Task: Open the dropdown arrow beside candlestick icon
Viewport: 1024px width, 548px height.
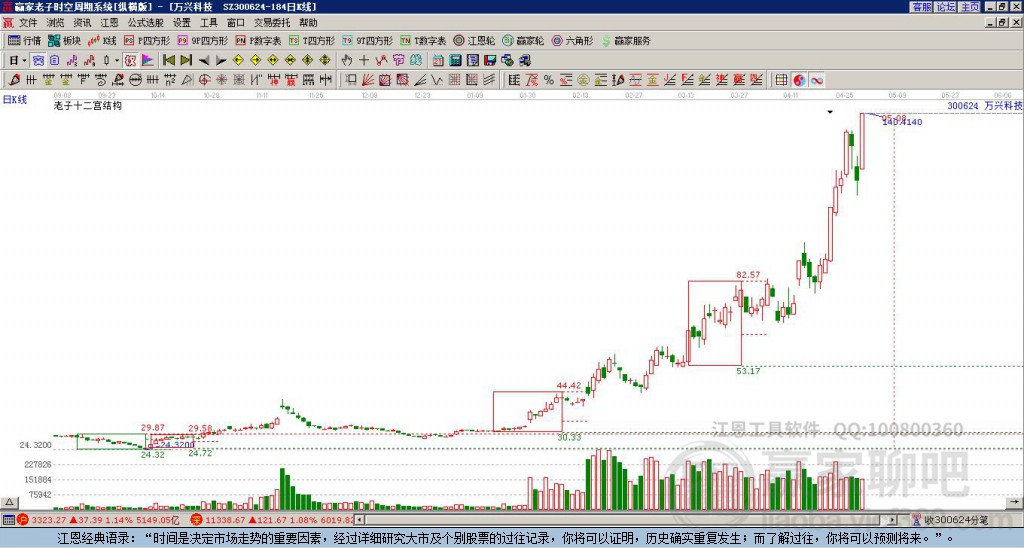Action: click(x=117, y=61)
